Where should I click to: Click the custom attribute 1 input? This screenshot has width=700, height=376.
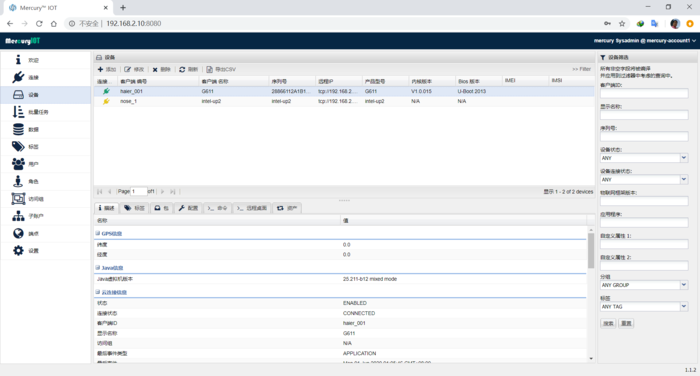click(644, 244)
